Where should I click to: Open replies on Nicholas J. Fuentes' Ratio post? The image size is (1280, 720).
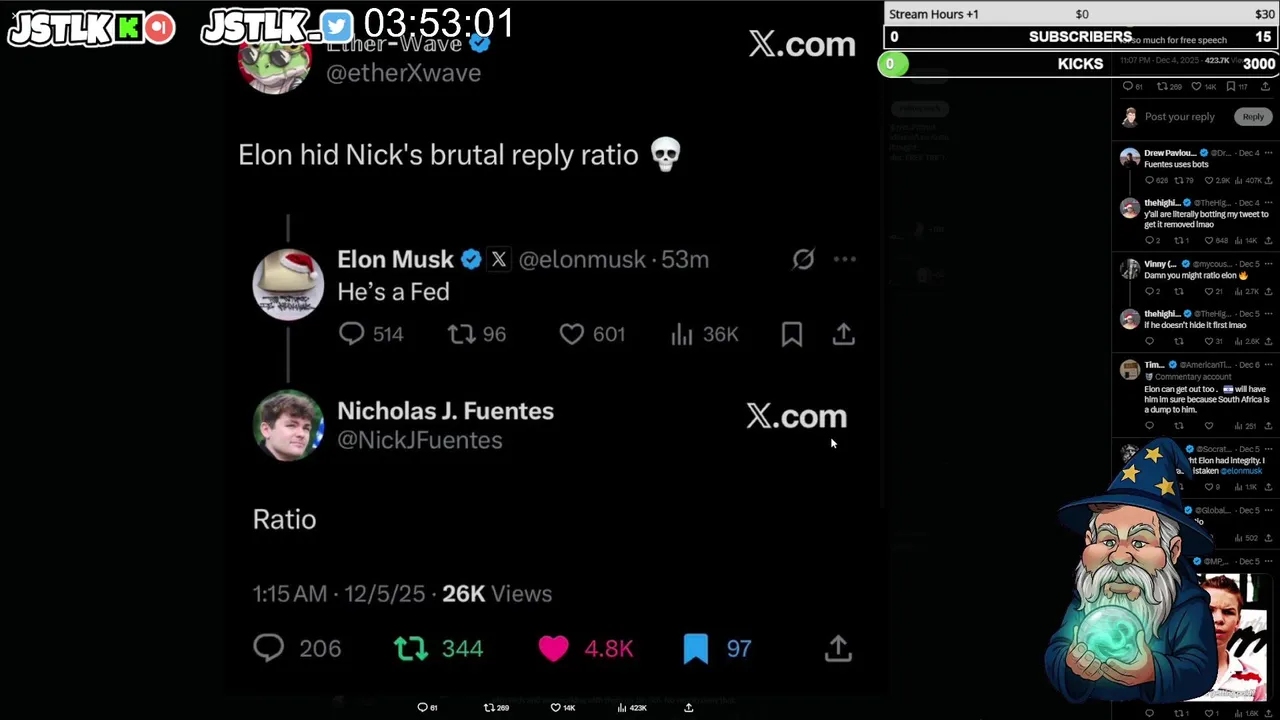(269, 648)
